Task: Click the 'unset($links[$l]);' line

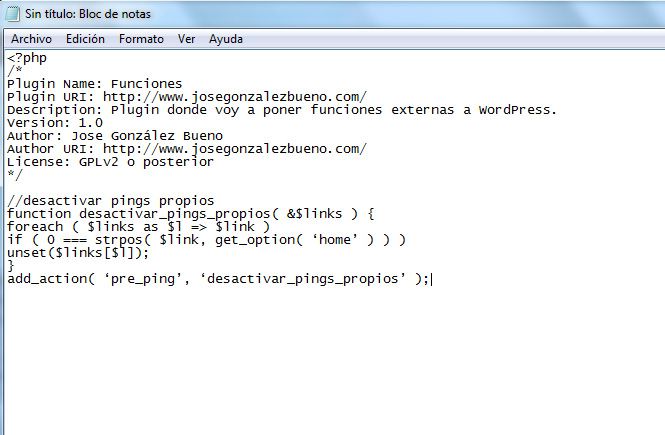Action: 78,253
